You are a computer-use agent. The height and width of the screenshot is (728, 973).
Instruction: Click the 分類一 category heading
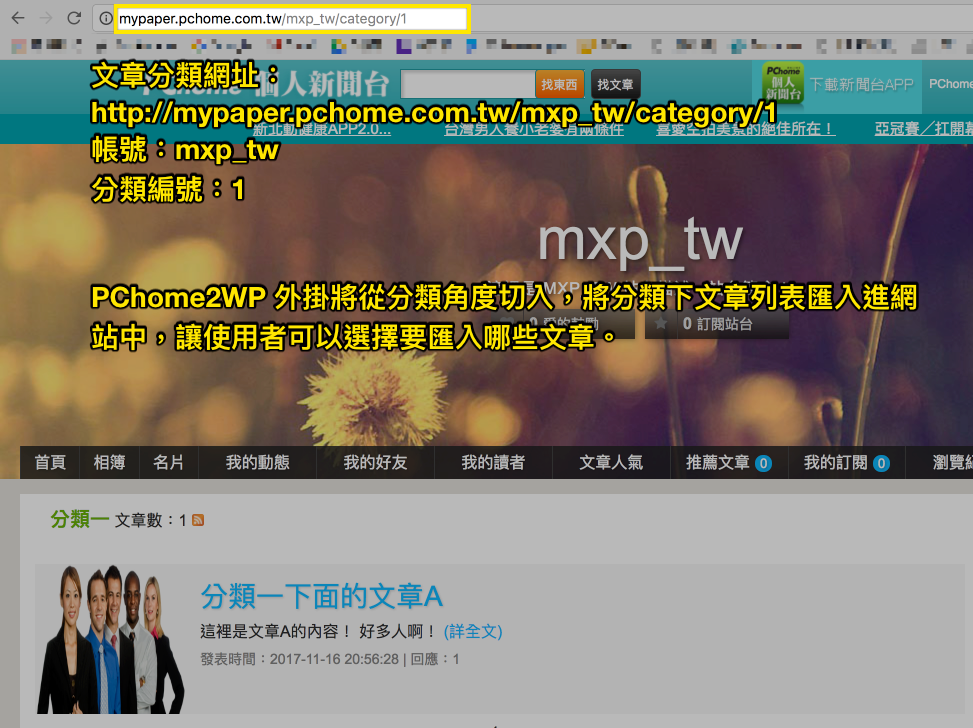click(x=79, y=519)
